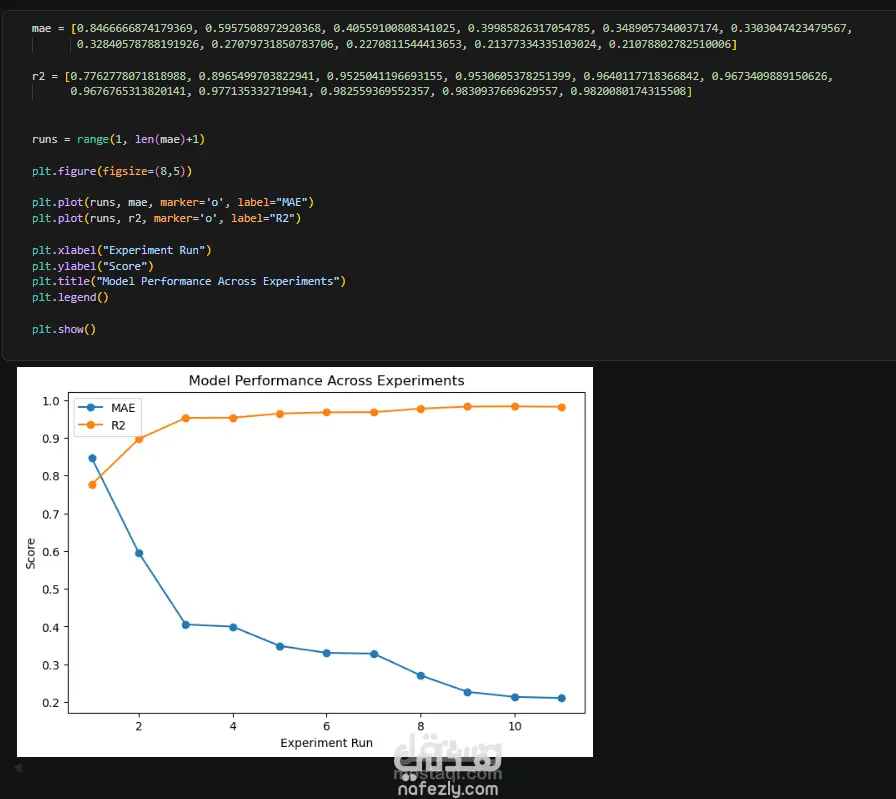The width and height of the screenshot is (896, 799).
Task: Click the plt.show() code line
Action: pyautogui.click(x=64, y=329)
